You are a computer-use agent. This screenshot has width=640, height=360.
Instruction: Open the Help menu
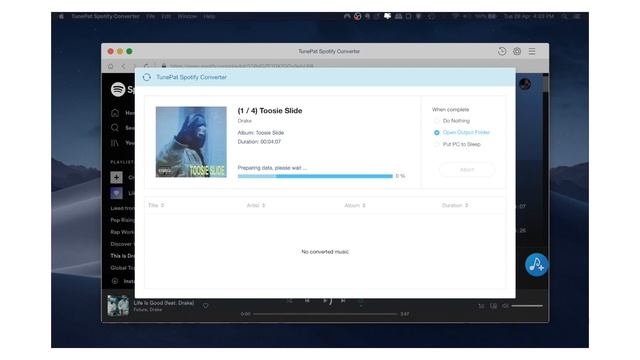[x=209, y=16]
